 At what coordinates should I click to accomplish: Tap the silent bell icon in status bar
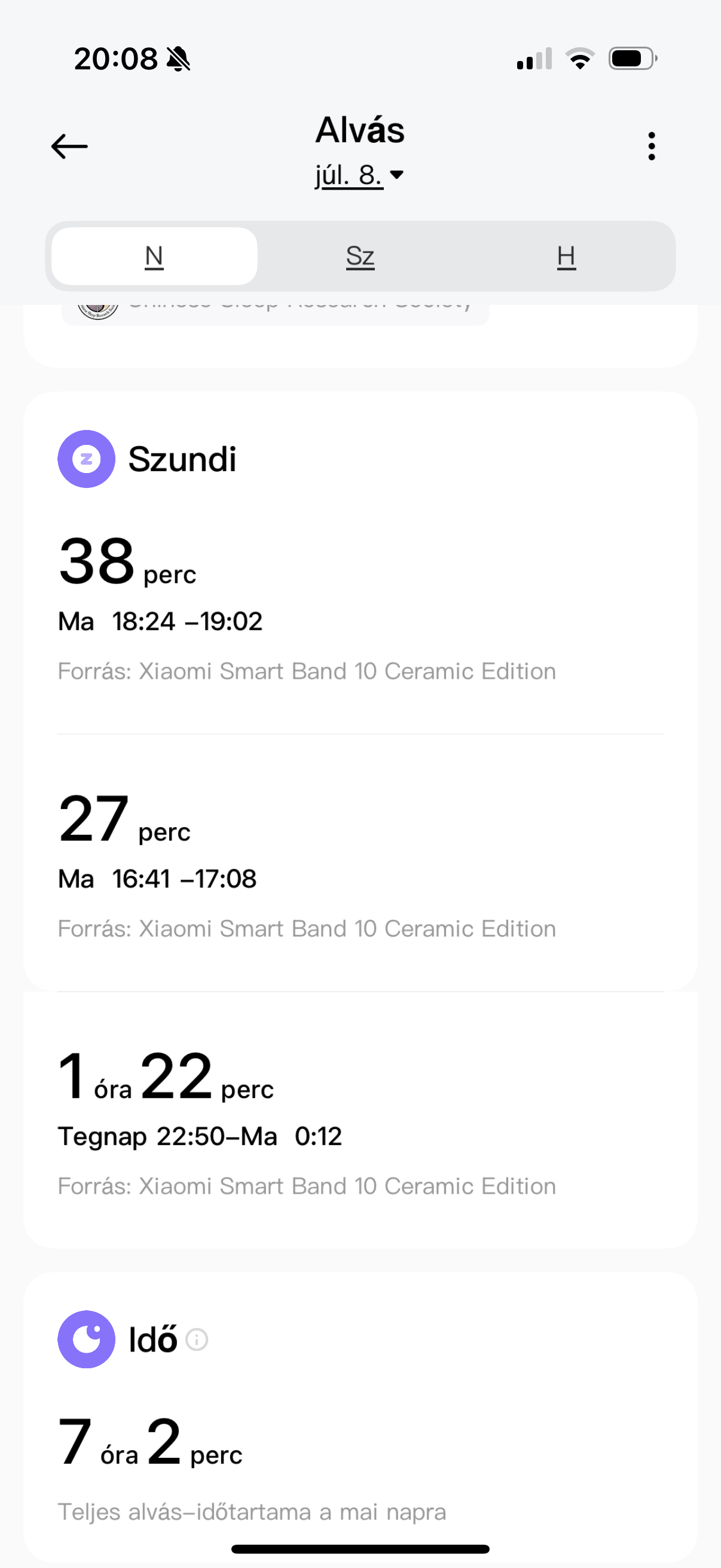click(x=178, y=59)
